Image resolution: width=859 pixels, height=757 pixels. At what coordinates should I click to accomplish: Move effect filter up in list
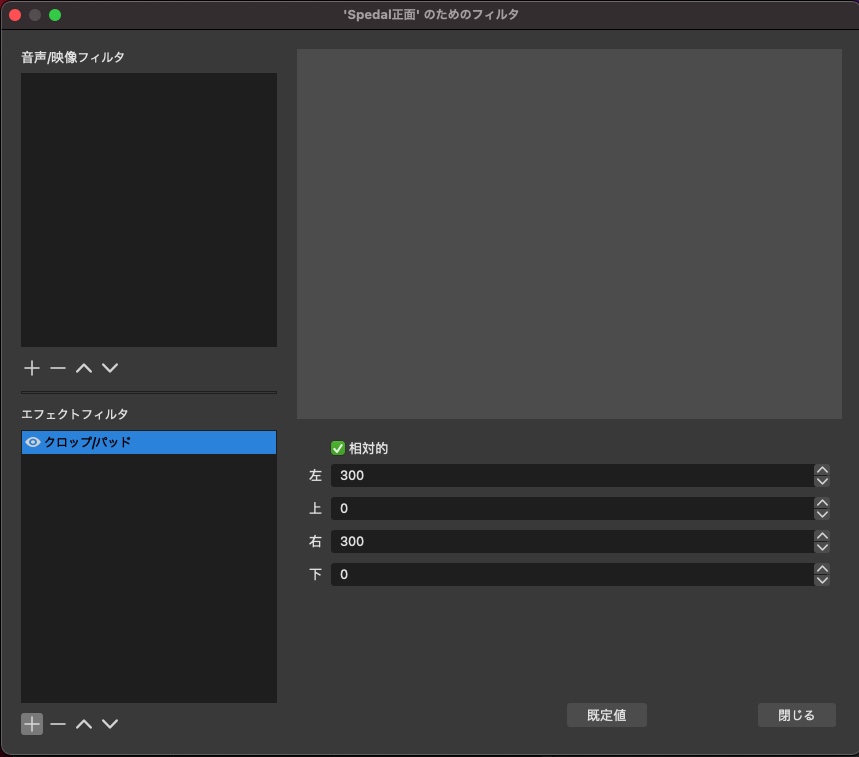pyautogui.click(x=84, y=724)
